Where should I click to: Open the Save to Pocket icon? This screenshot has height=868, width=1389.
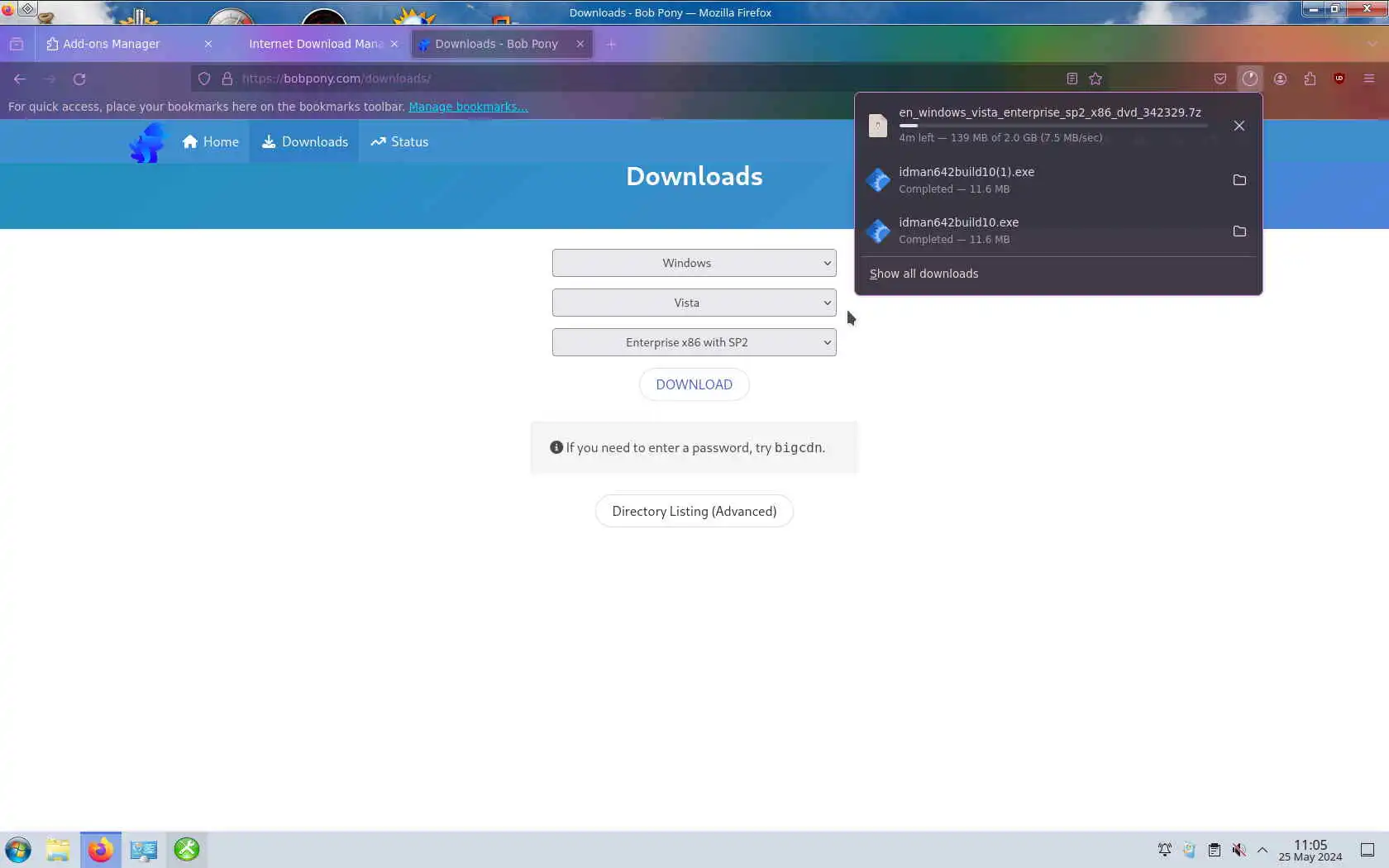pos(1220,79)
